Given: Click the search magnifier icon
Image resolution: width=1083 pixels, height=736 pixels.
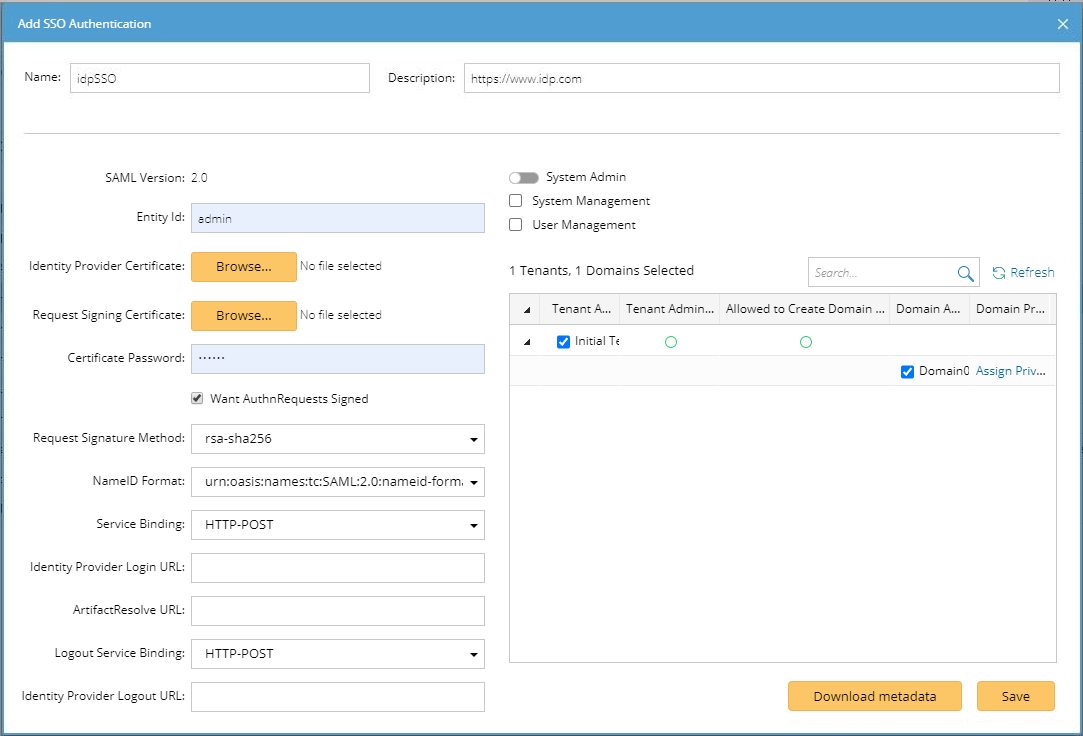Looking at the screenshot, I should (x=964, y=271).
